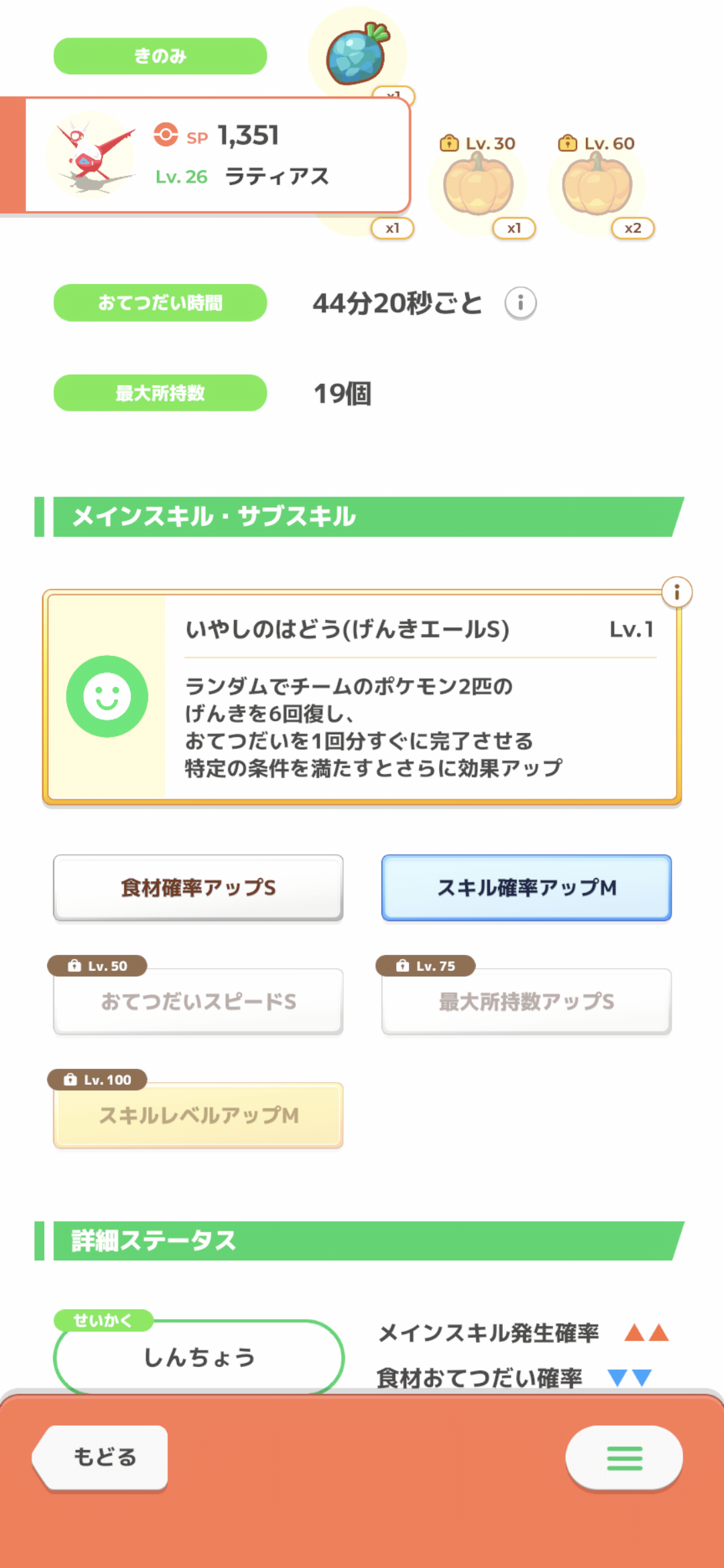724x1568 pixels.
Task: Tap locked おてつだいスピードS sub skill
Action: tap(198, 1002)
